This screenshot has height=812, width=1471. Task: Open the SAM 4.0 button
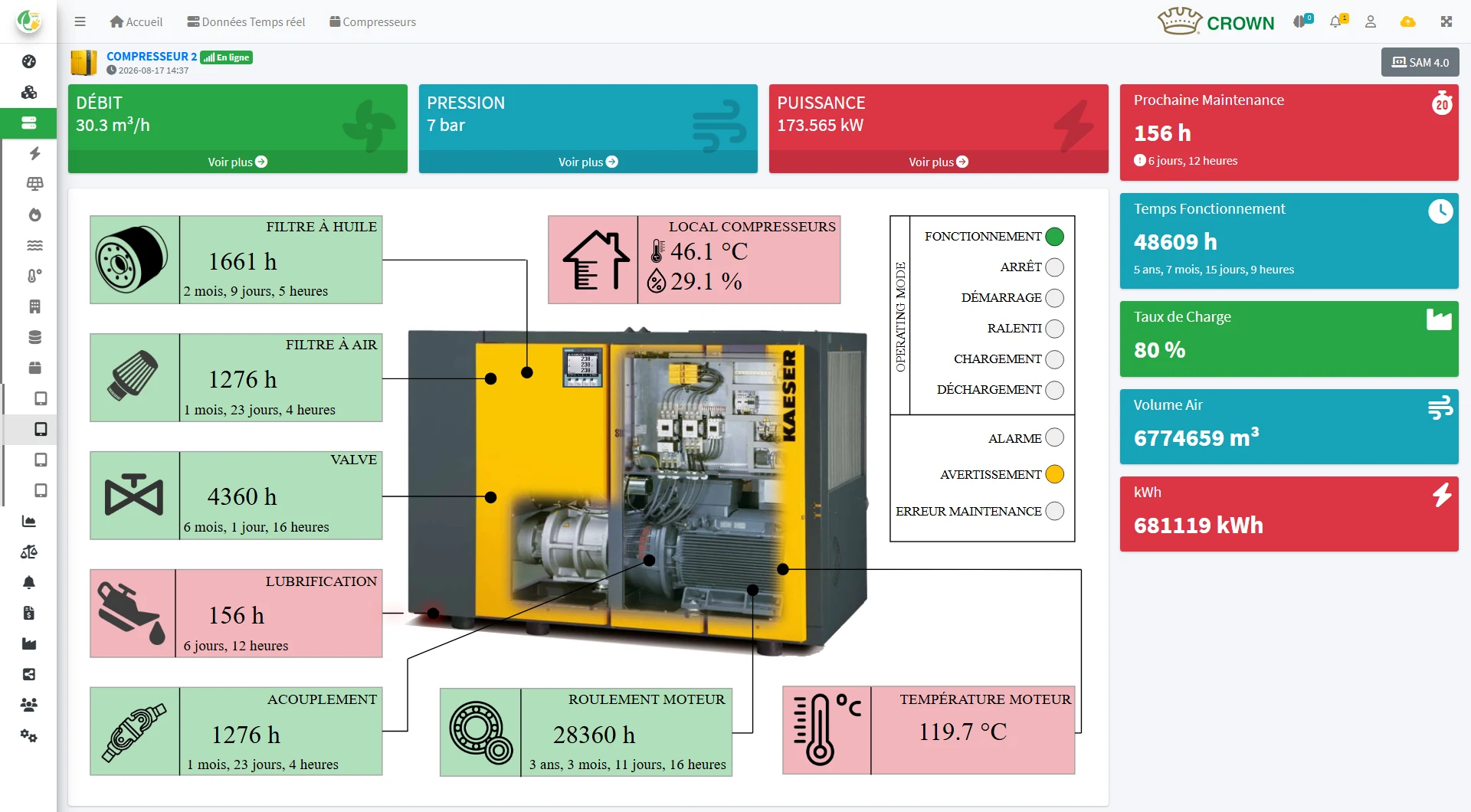point(1420,62)
